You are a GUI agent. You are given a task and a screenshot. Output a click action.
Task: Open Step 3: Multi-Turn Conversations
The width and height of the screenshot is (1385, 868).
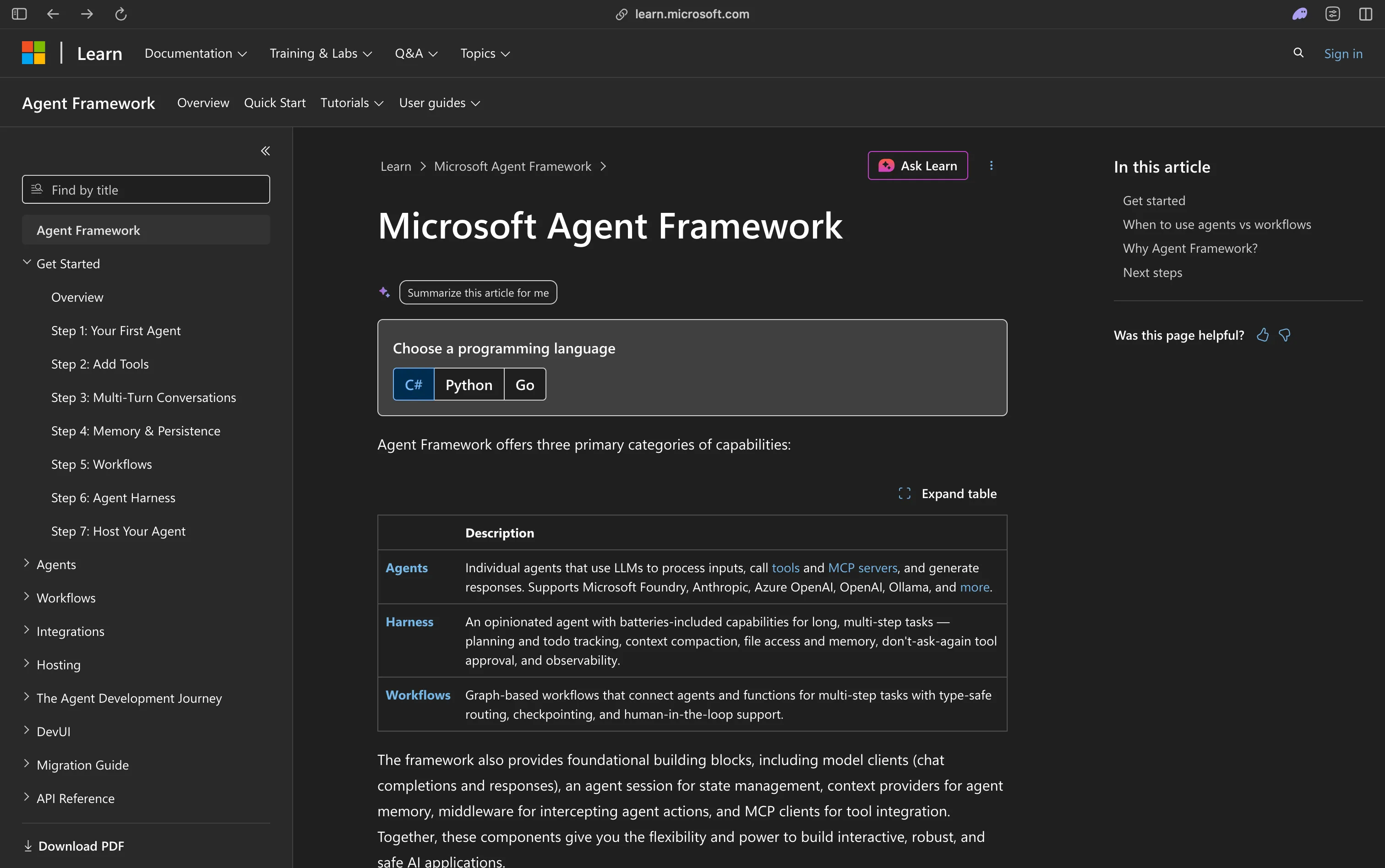click(143, 397)
